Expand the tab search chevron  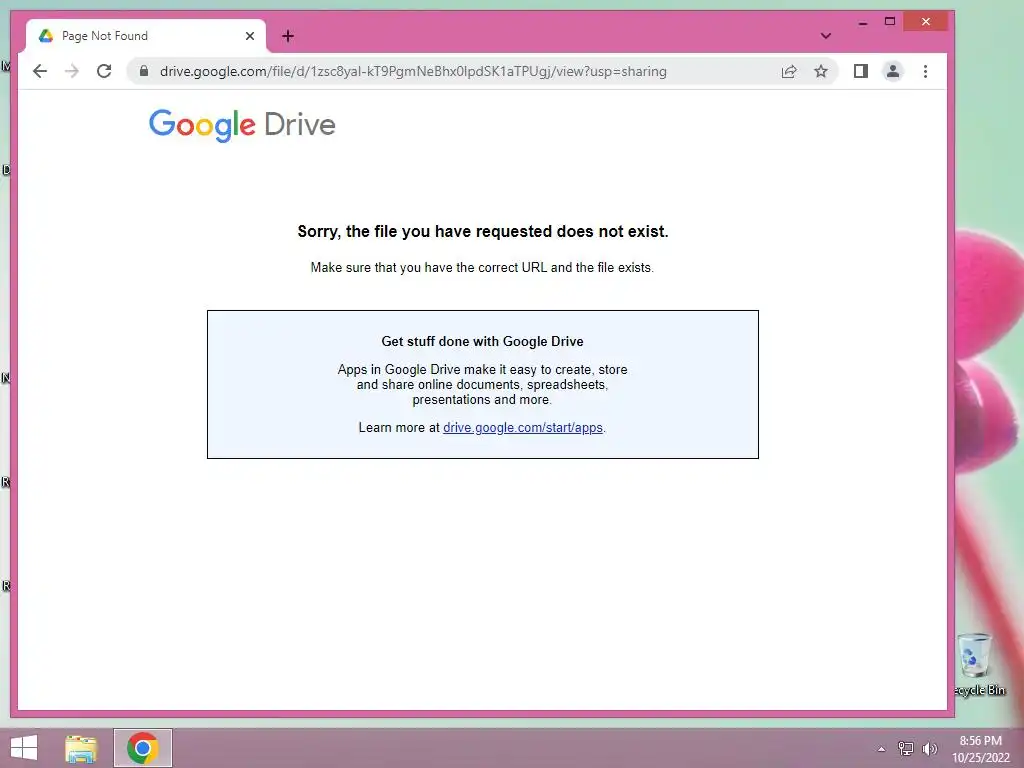click(825, 36)
